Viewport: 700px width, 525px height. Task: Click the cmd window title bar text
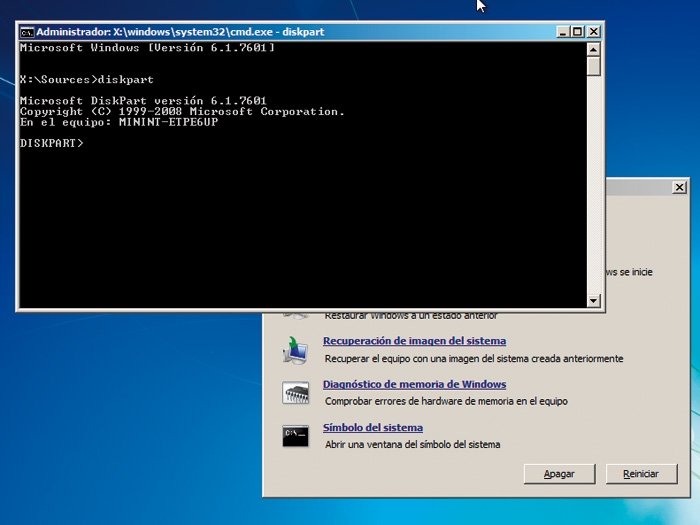click(180, 32)
